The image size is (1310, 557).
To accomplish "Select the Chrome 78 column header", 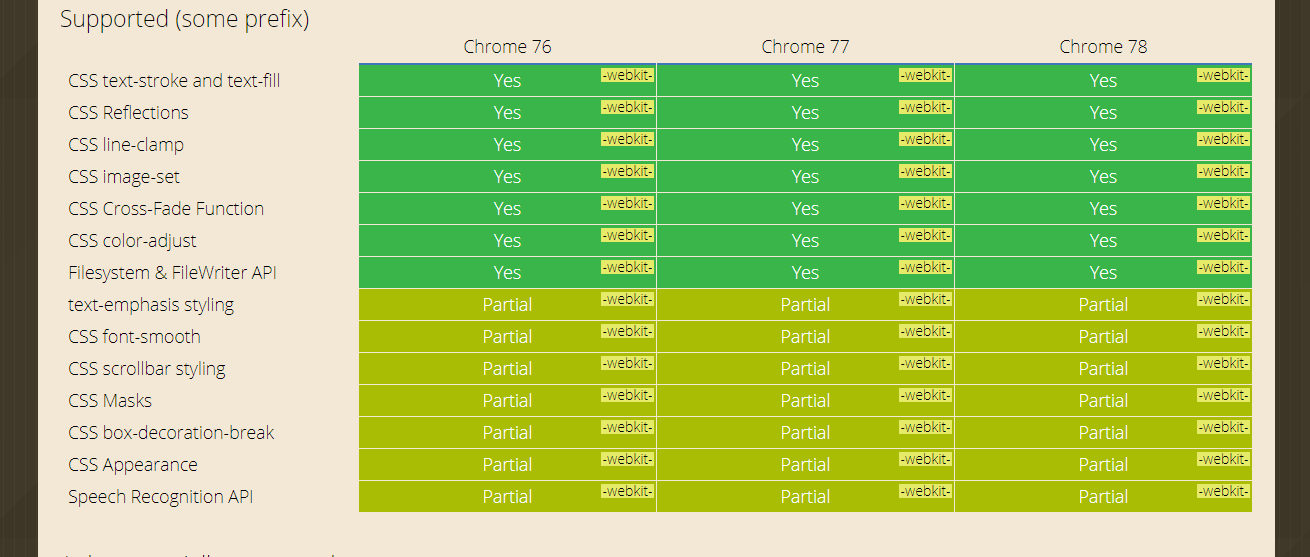I will pos(1103,47).
